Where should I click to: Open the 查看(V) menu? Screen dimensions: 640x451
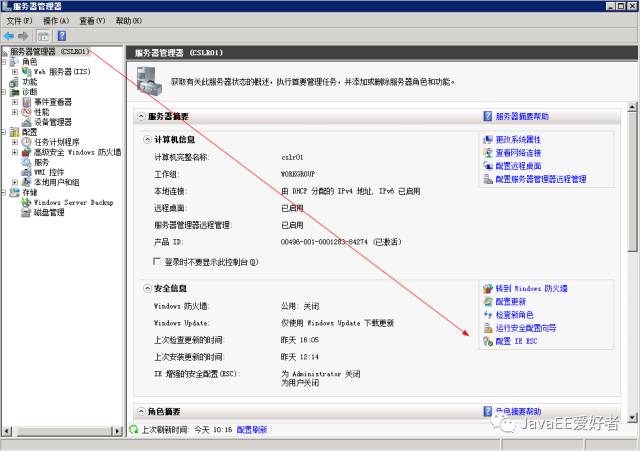point(92,20)
